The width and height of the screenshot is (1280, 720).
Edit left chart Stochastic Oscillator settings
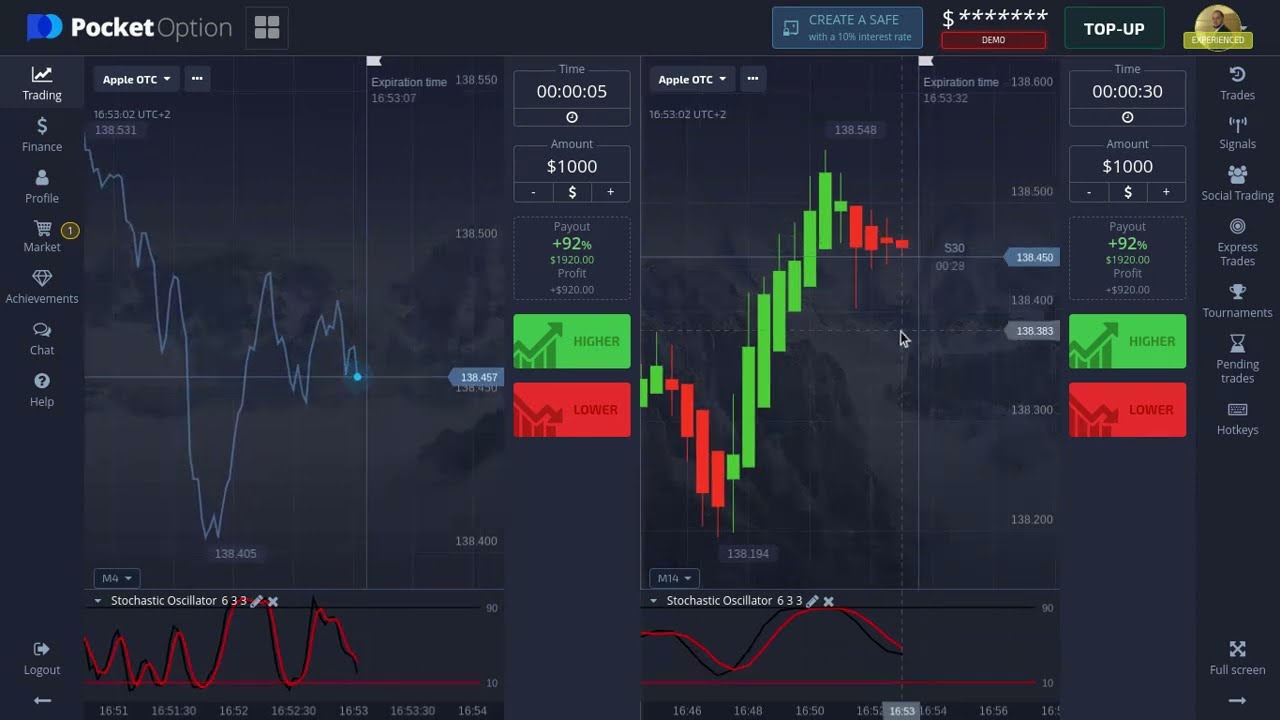pyautogui.click(x=256, y=601)
